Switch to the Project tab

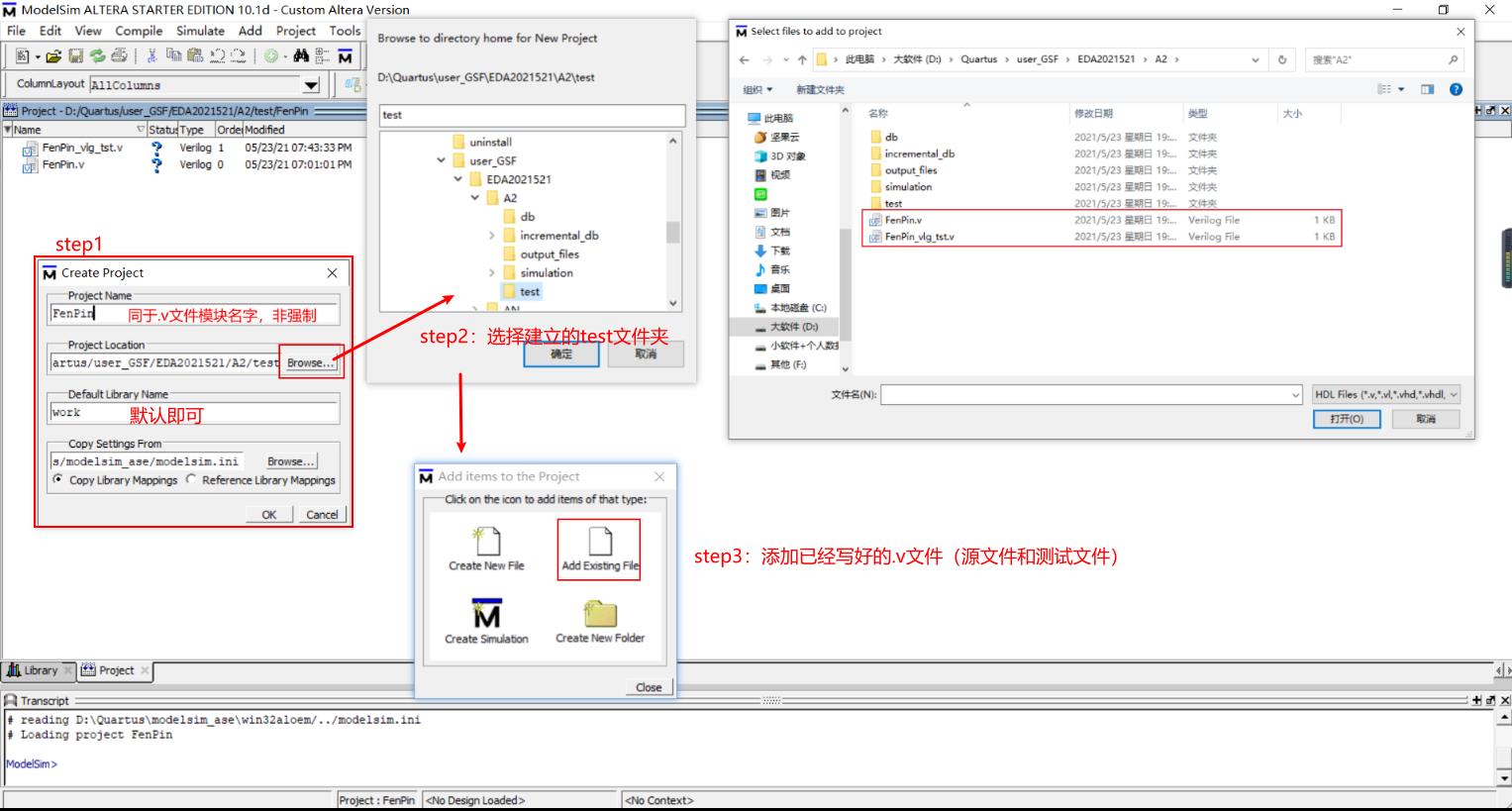click(x=116, y=670)
